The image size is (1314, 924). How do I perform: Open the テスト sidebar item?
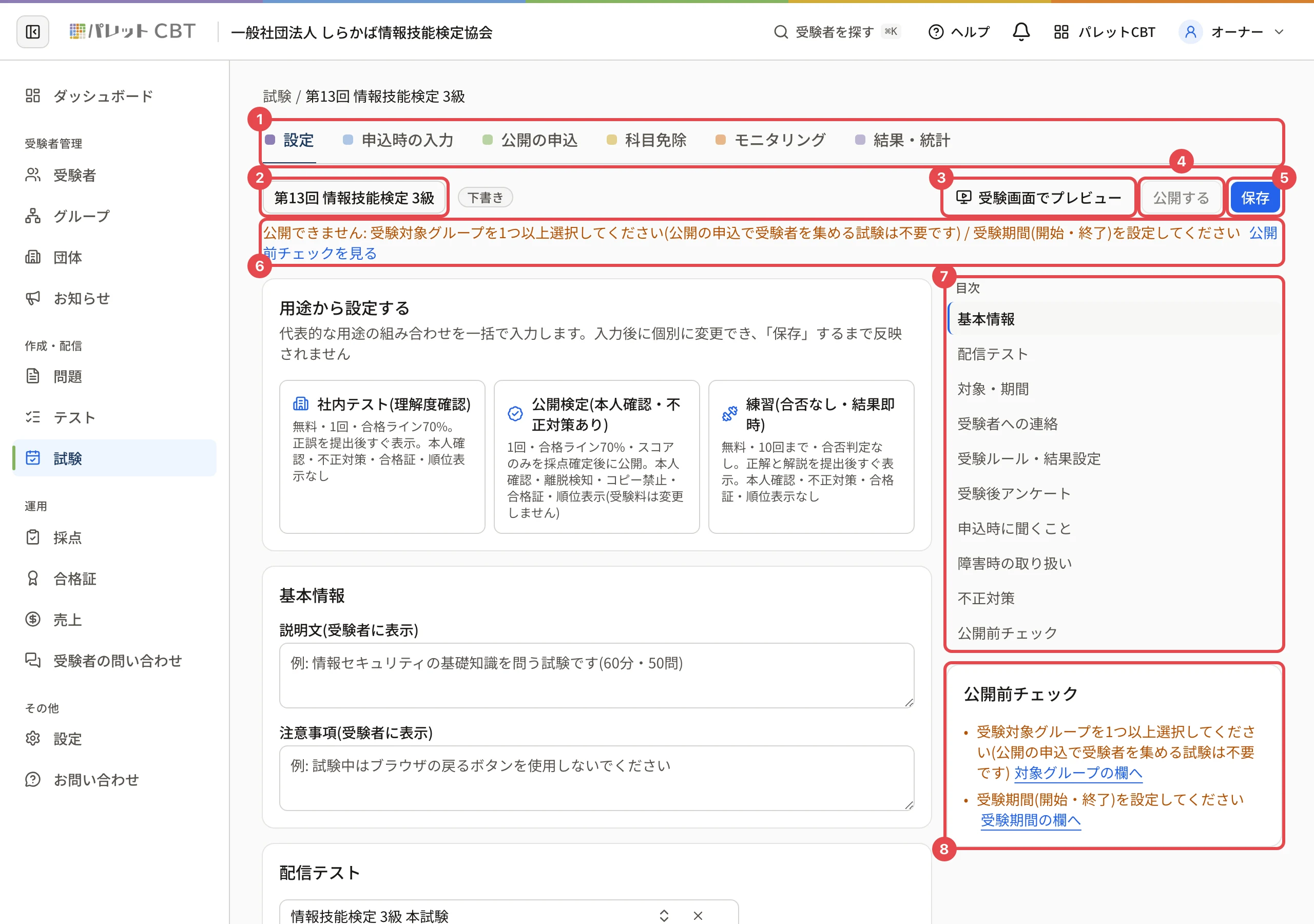pyautogui.click(x=114, y=417)
